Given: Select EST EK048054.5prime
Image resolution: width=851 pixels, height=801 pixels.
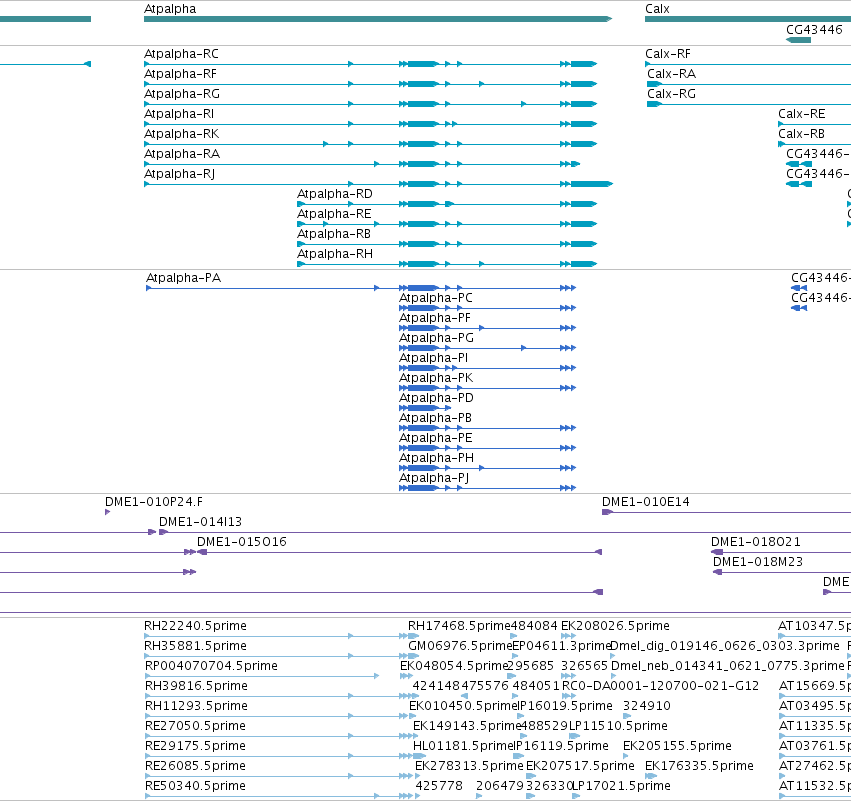Looking at the screenshot, I should pos(454,666).
